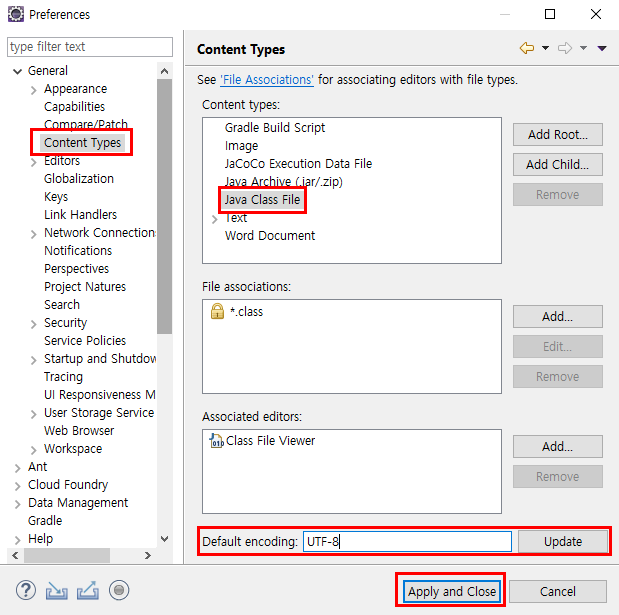Click the Eclipse Preferences window icon
The height and width of the screenshot is (615, 619).
click(x=16, y=14)
